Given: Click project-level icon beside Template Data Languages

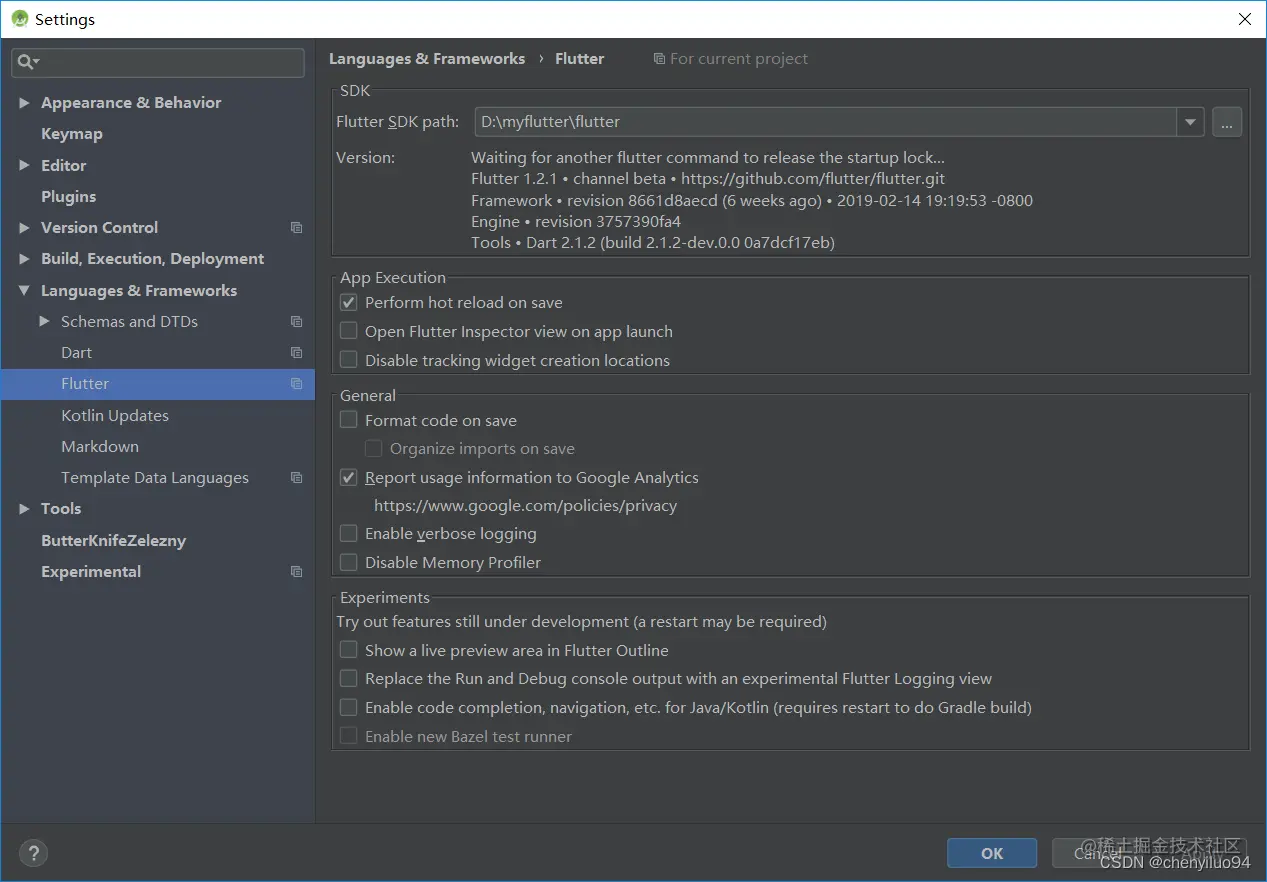Looking at the screenshot, I should point(296,478).
